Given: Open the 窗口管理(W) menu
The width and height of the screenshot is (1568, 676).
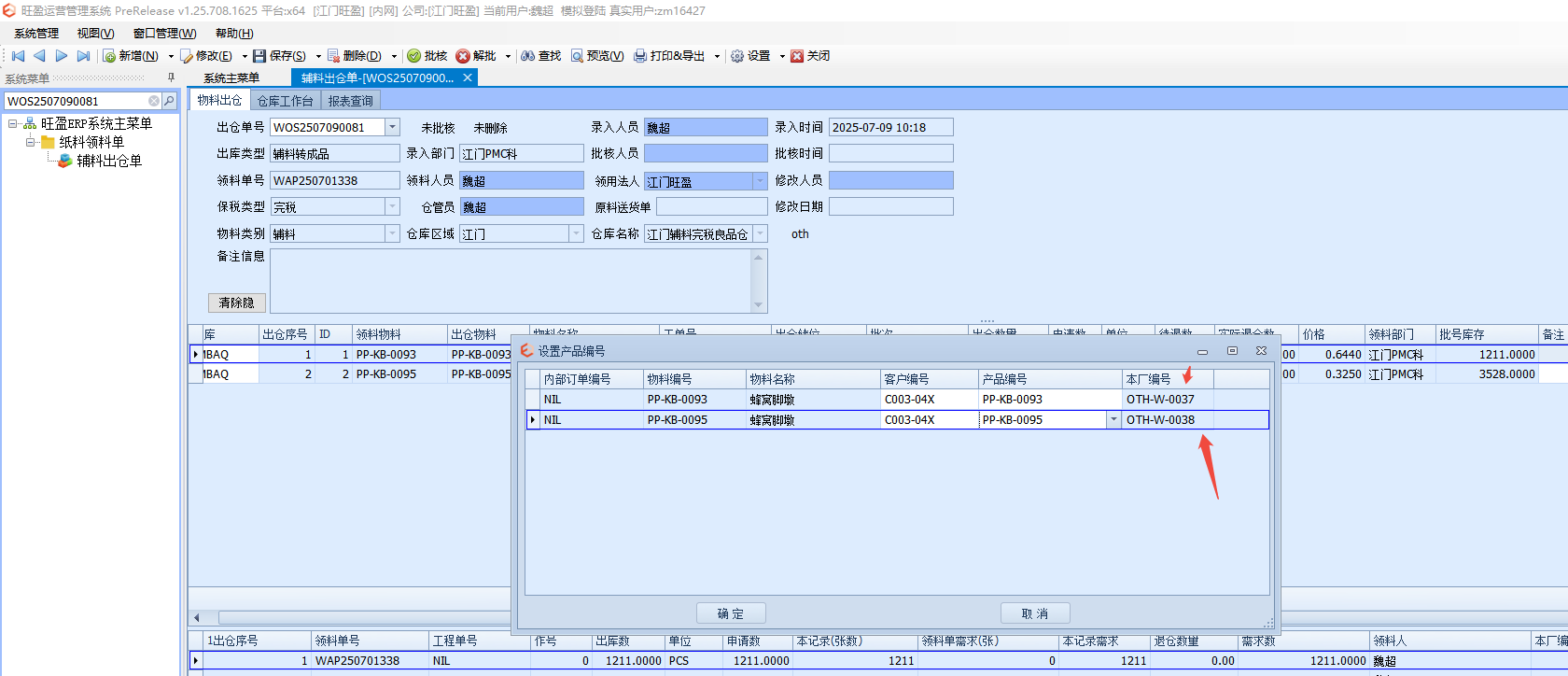Looking at the screenshot, I should click(164, 34).
